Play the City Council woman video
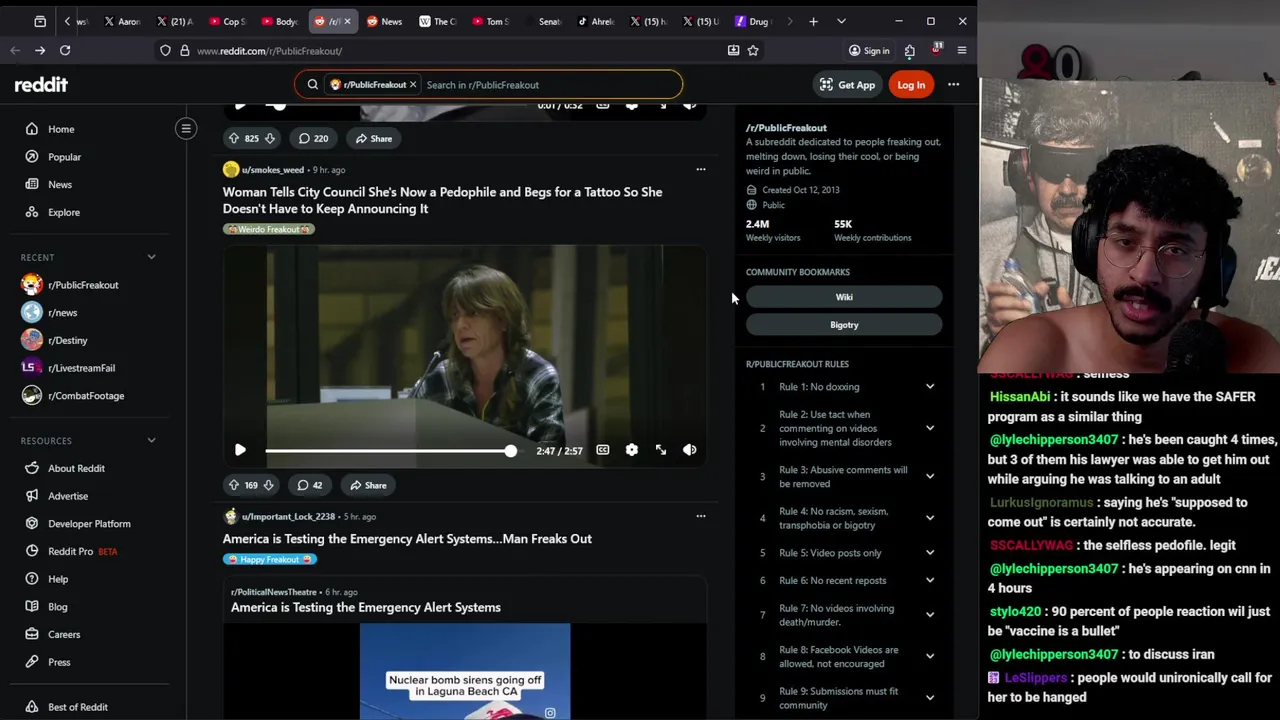1280x720 pixels. click(x=240, y=450)
